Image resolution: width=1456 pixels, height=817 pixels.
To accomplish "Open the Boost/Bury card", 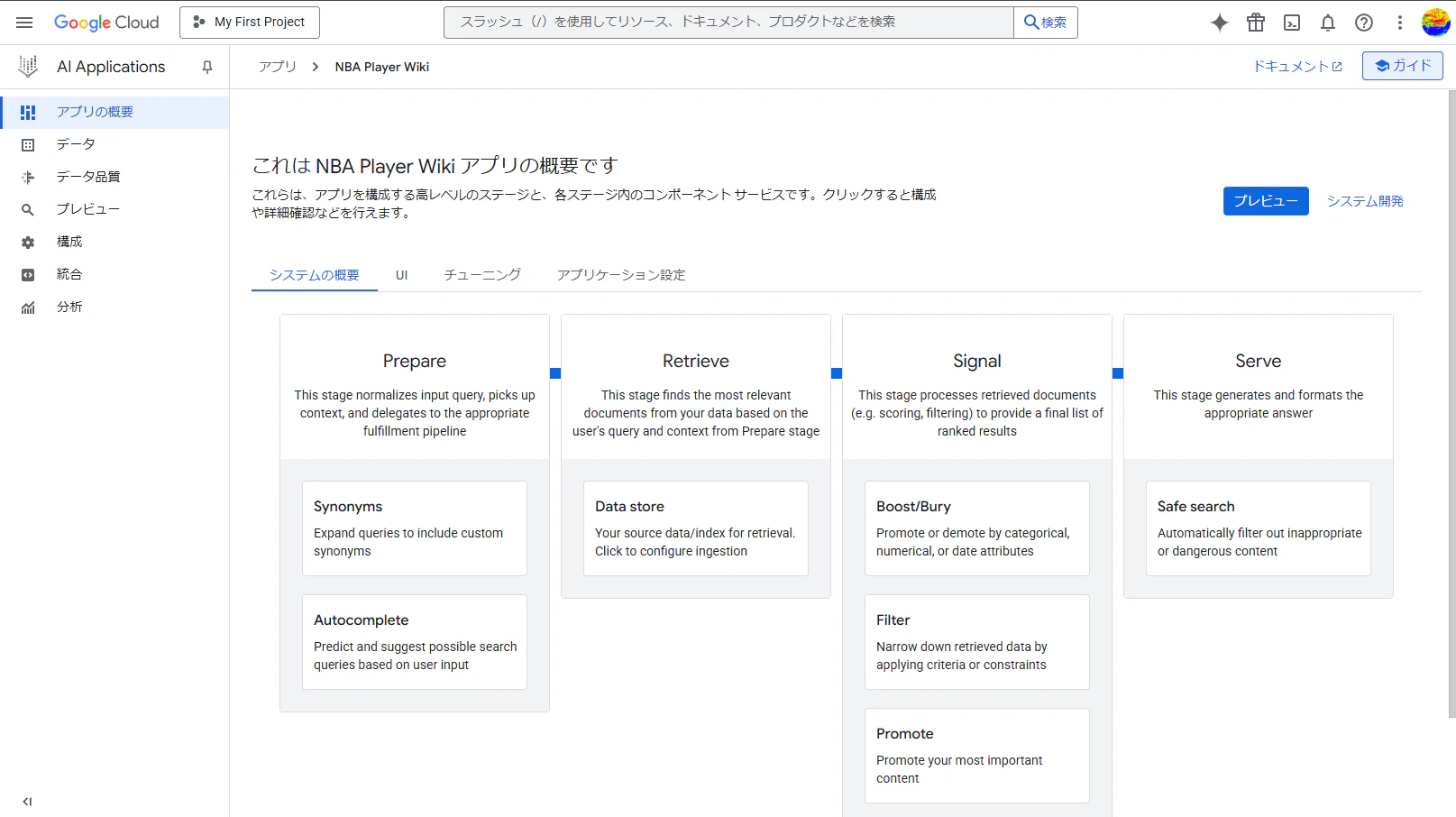I will tap(977, 528).
